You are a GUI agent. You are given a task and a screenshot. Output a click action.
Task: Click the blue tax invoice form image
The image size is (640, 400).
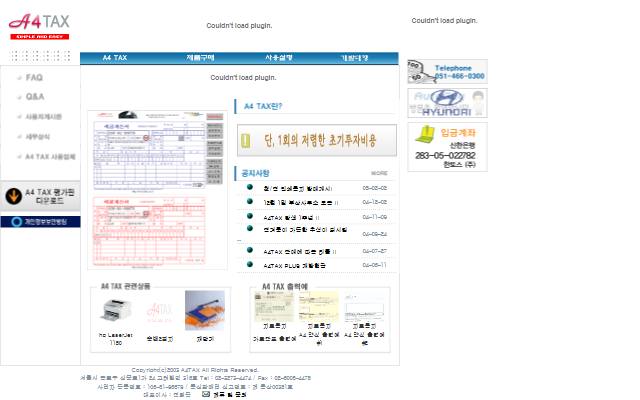[149, 155]
